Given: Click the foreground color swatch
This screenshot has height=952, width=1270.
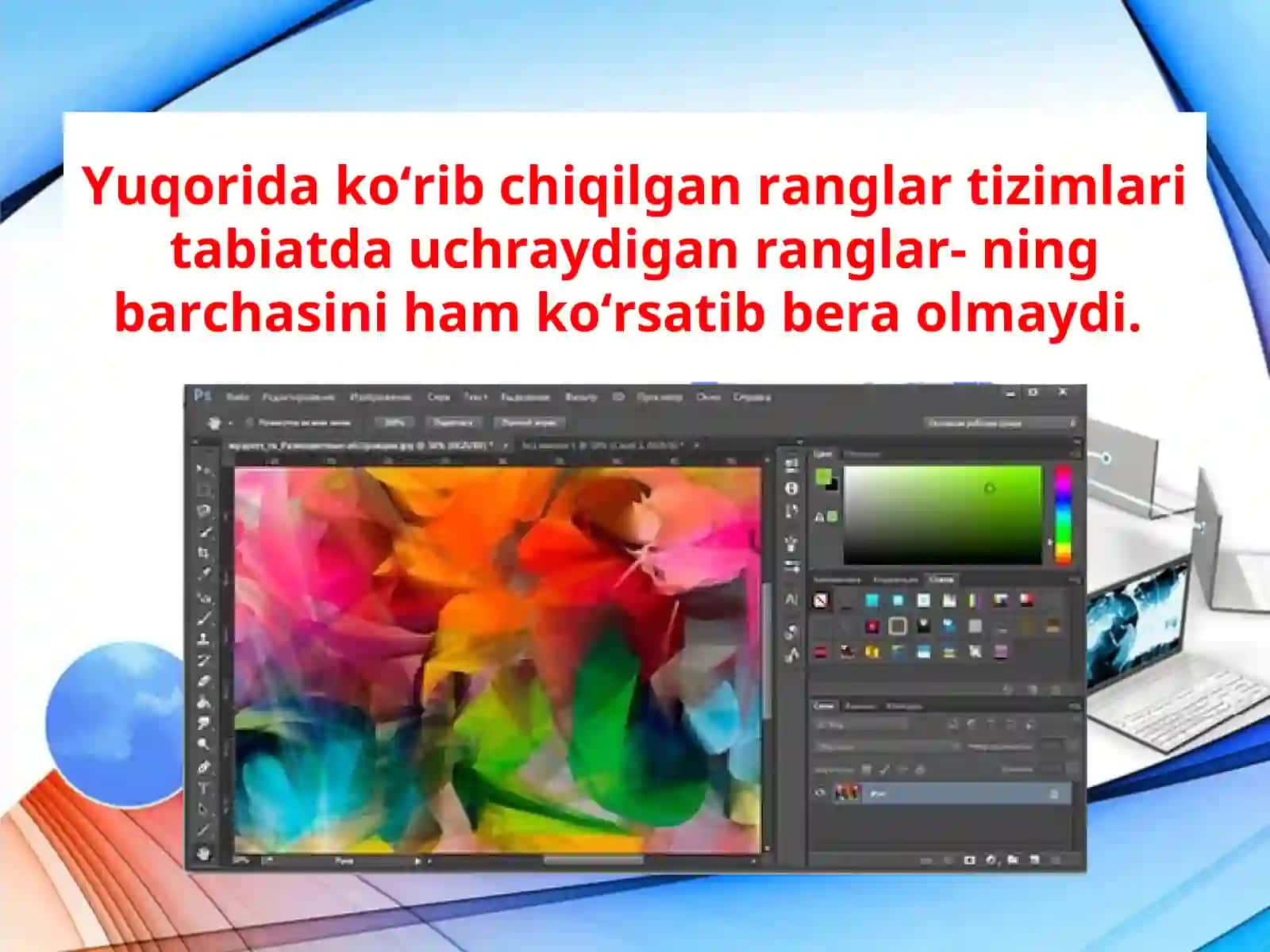Looking at the screenshot, I should click(823, 477).
